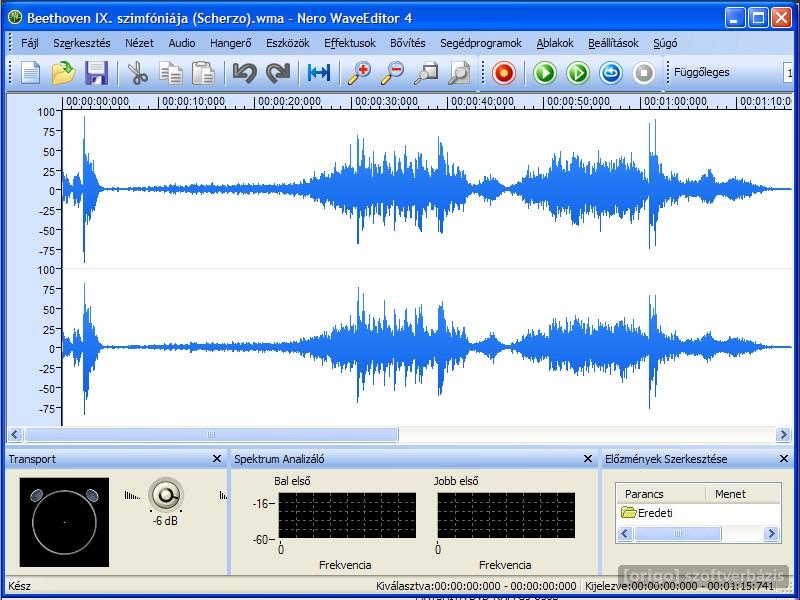The height and width of the screenshot is (600, 800).
Task: Click the Kiválasztva selection time readout
Action: [476, 586]
